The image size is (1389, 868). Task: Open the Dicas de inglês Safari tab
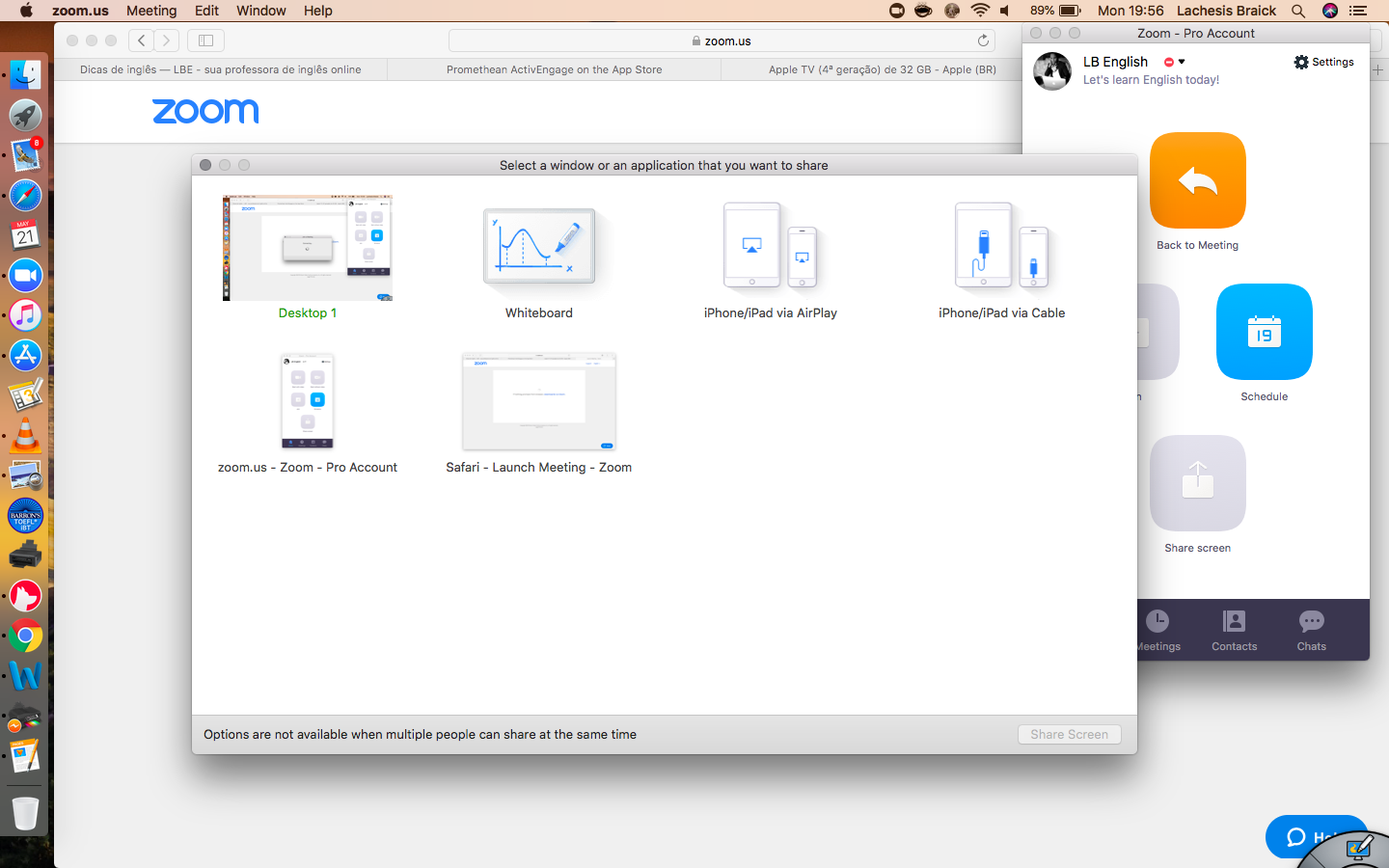point(221,69)
